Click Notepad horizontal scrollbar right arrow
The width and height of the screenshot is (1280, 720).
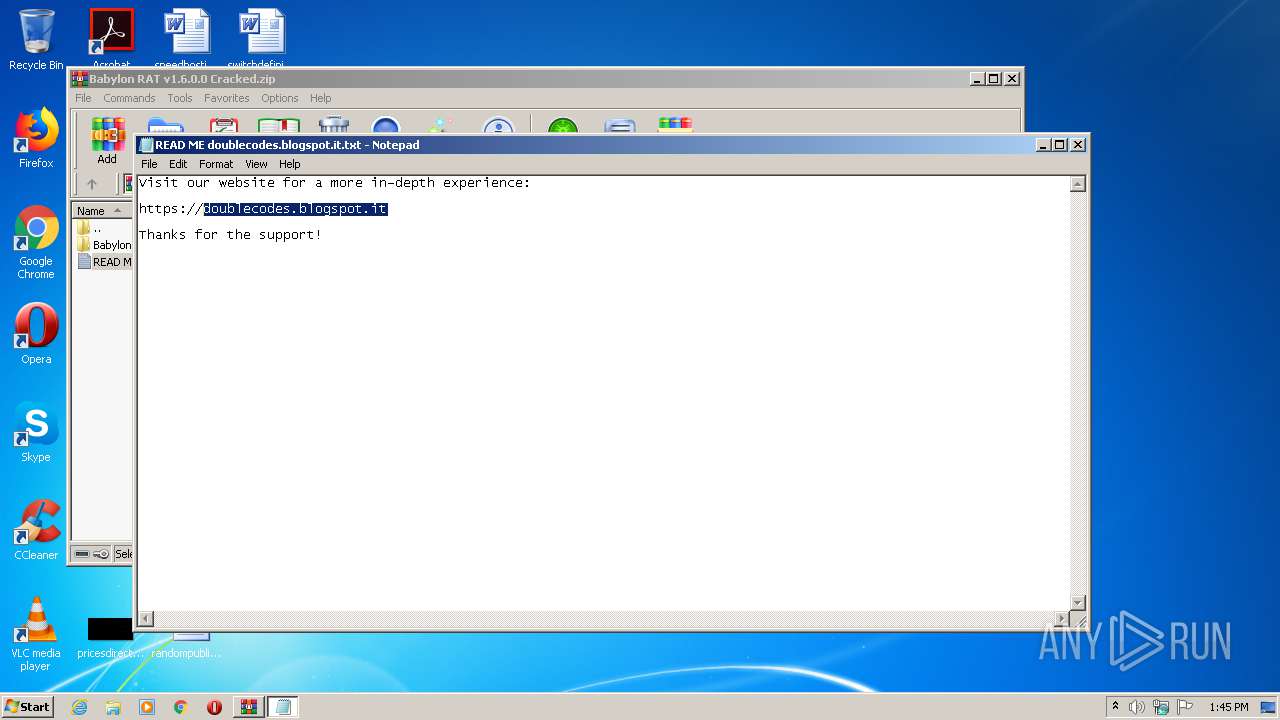[1062, 619]
